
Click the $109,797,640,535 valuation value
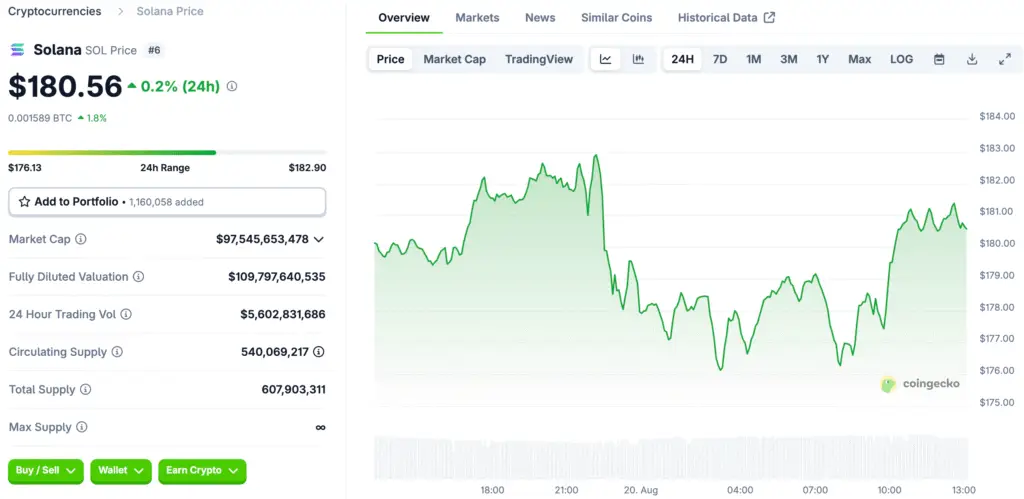277,277
